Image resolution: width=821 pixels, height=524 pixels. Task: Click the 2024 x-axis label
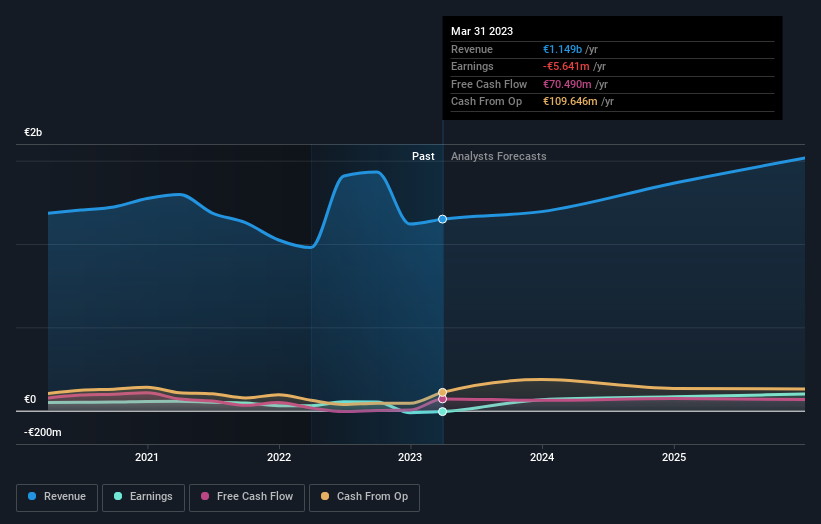point(542,458)
